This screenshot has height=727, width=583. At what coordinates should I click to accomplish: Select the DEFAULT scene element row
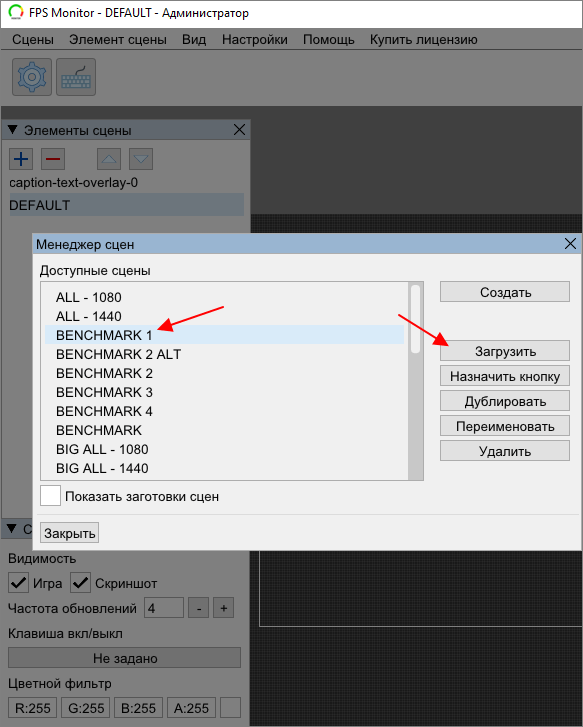pos(126,205)
